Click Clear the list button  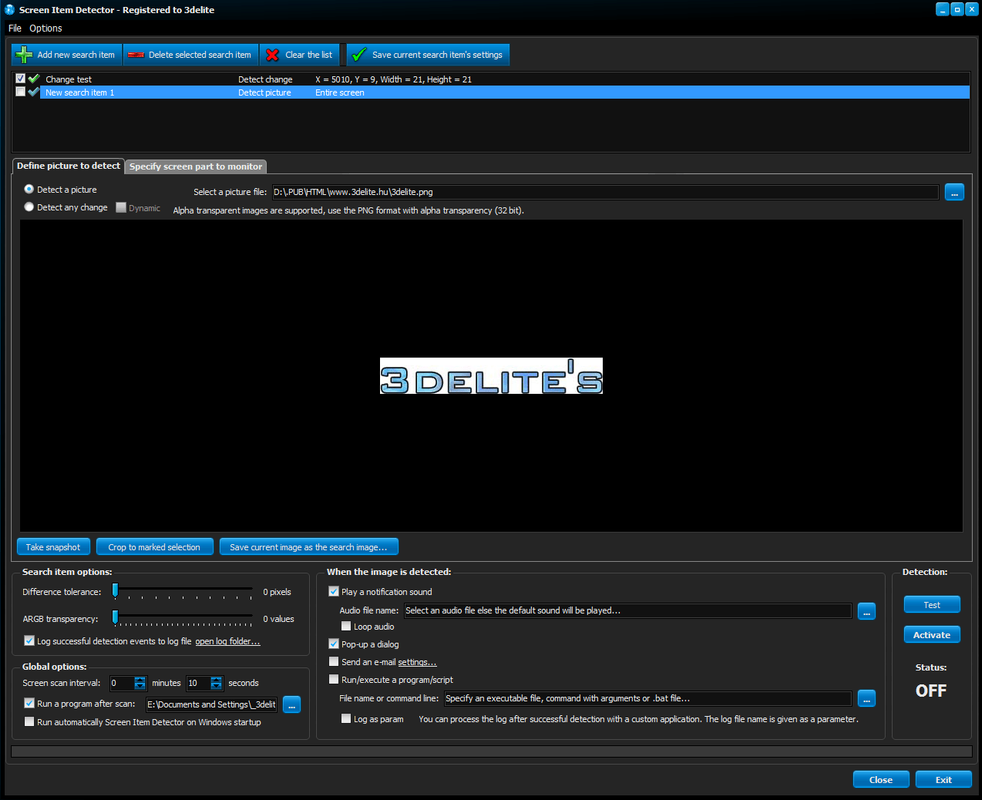(299, 55)
